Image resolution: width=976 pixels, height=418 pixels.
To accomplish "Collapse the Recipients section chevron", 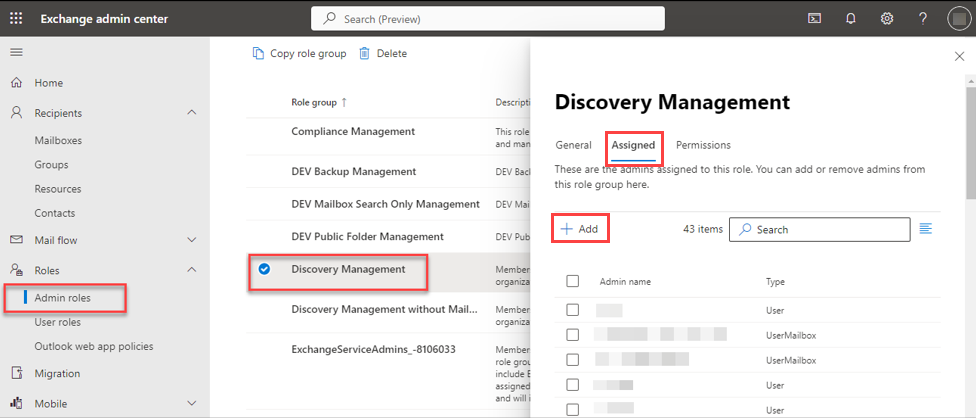I will pyautogui.click(x=192, y=113).
